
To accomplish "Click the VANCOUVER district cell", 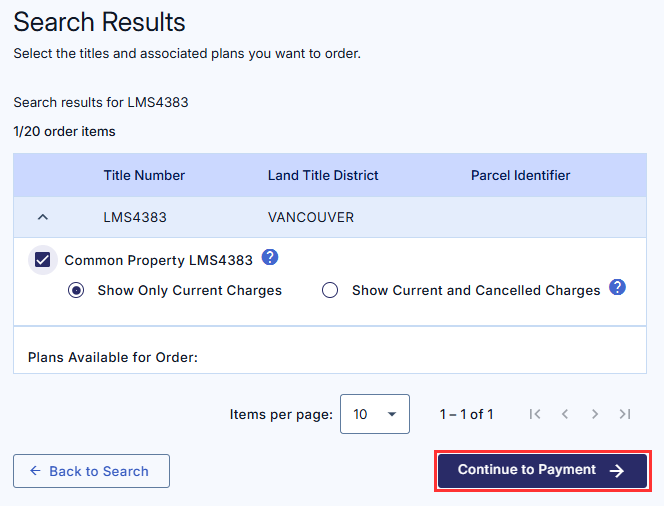I will pyautogui.click(x=311, y=217).
